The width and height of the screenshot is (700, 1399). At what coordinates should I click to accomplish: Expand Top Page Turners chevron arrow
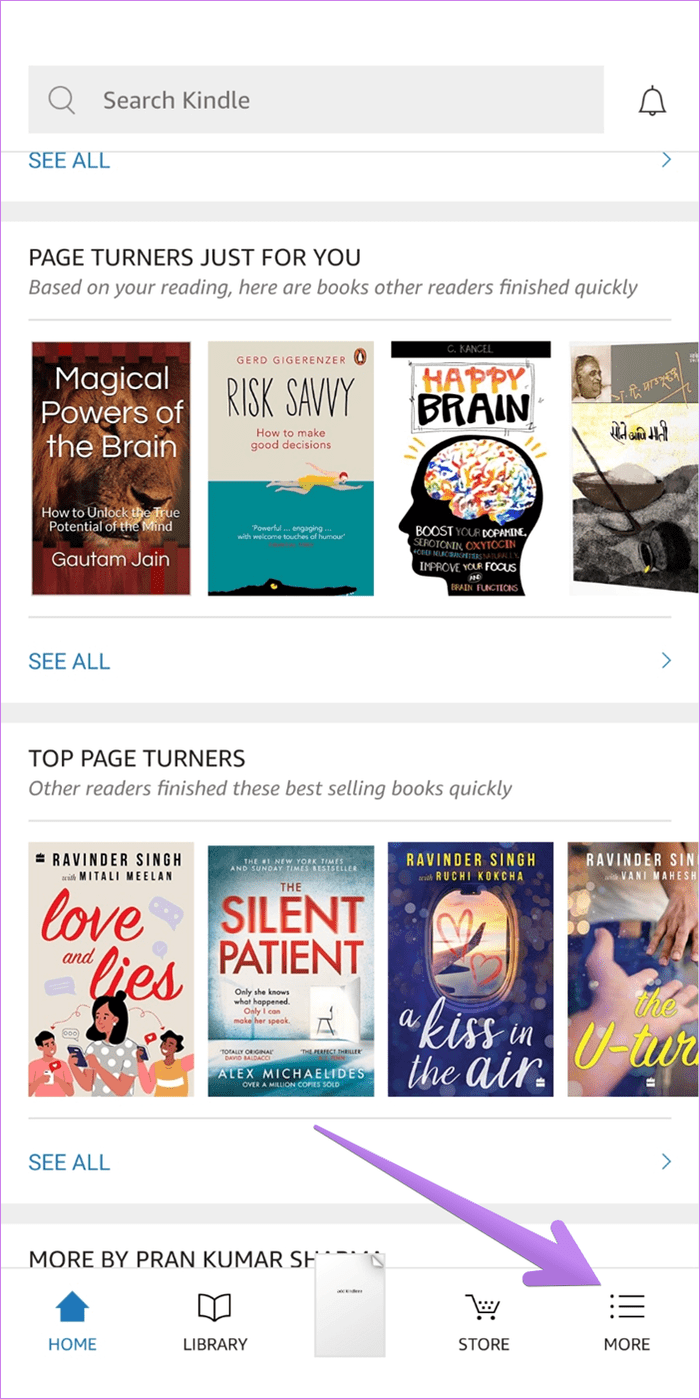666,1162
